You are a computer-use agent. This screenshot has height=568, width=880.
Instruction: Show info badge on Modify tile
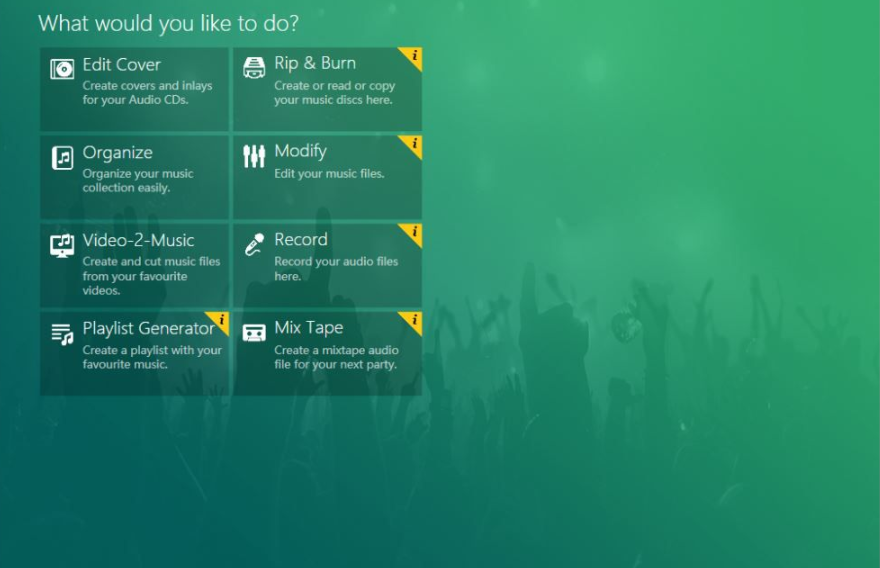click(413, 144)
